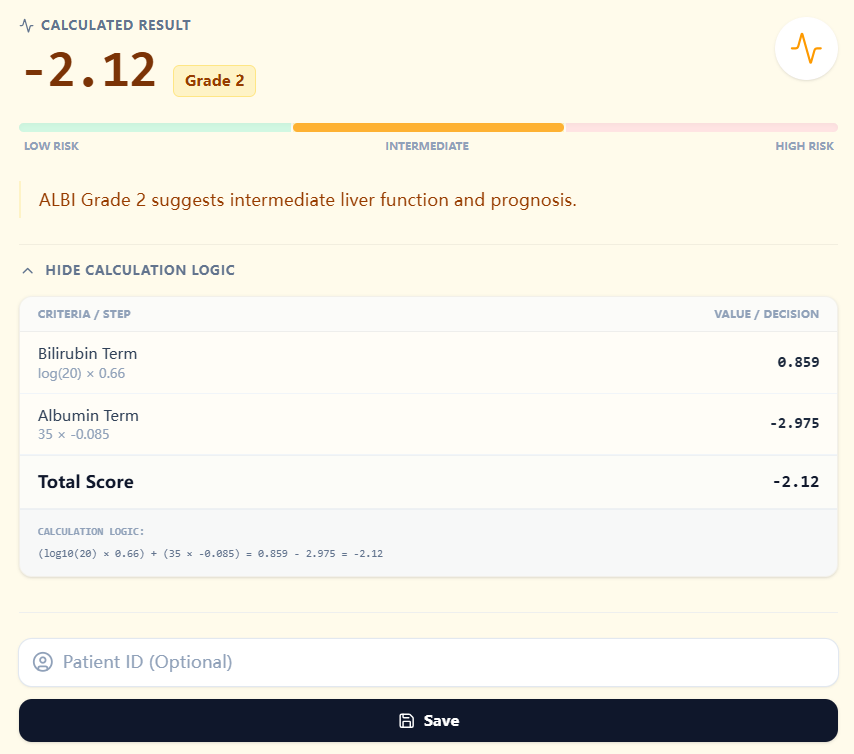
Task: Click the 0.859 bilirubin value
Action: [798, 362]
